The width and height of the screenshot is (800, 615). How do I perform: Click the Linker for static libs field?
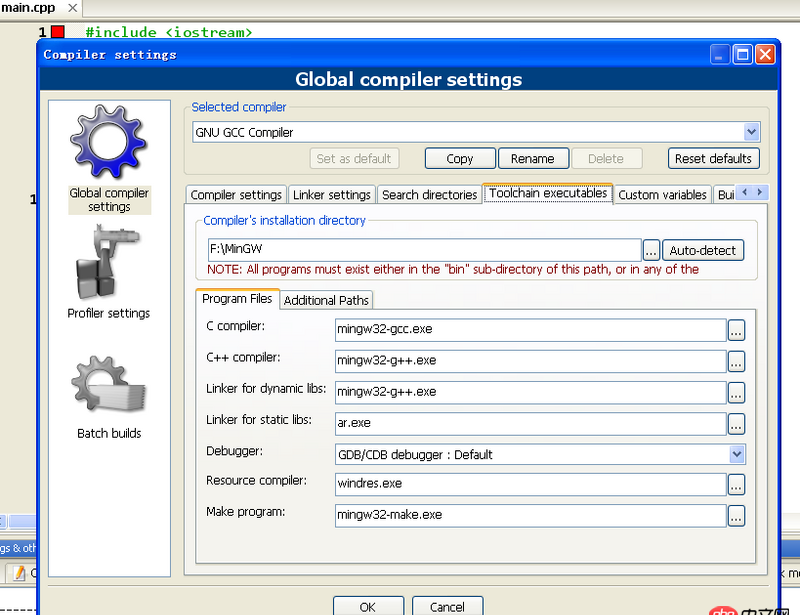click(531, 424)
